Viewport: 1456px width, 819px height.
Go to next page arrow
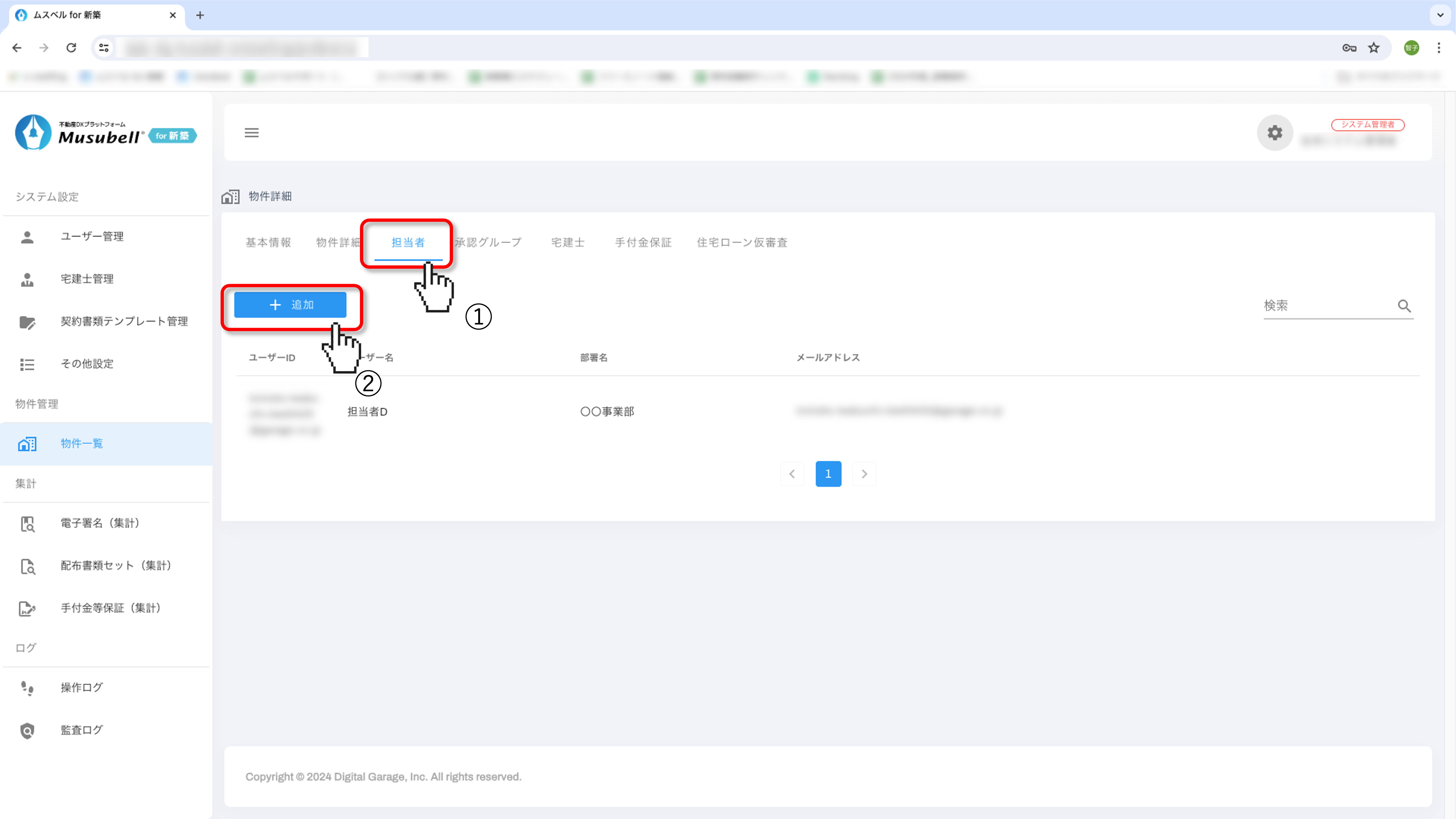pos(864,474)
